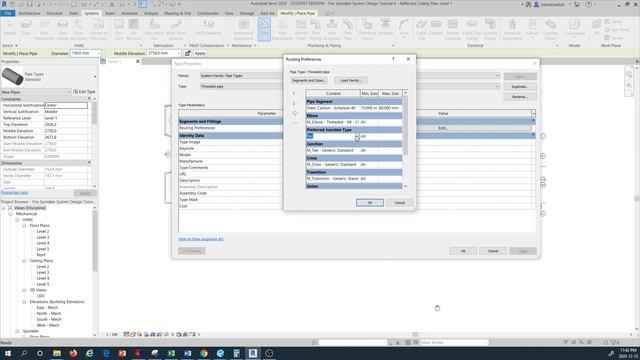Collapse the Ceiling Plans tree node
This screenshot has height=360, width=640.
point(24,260)
